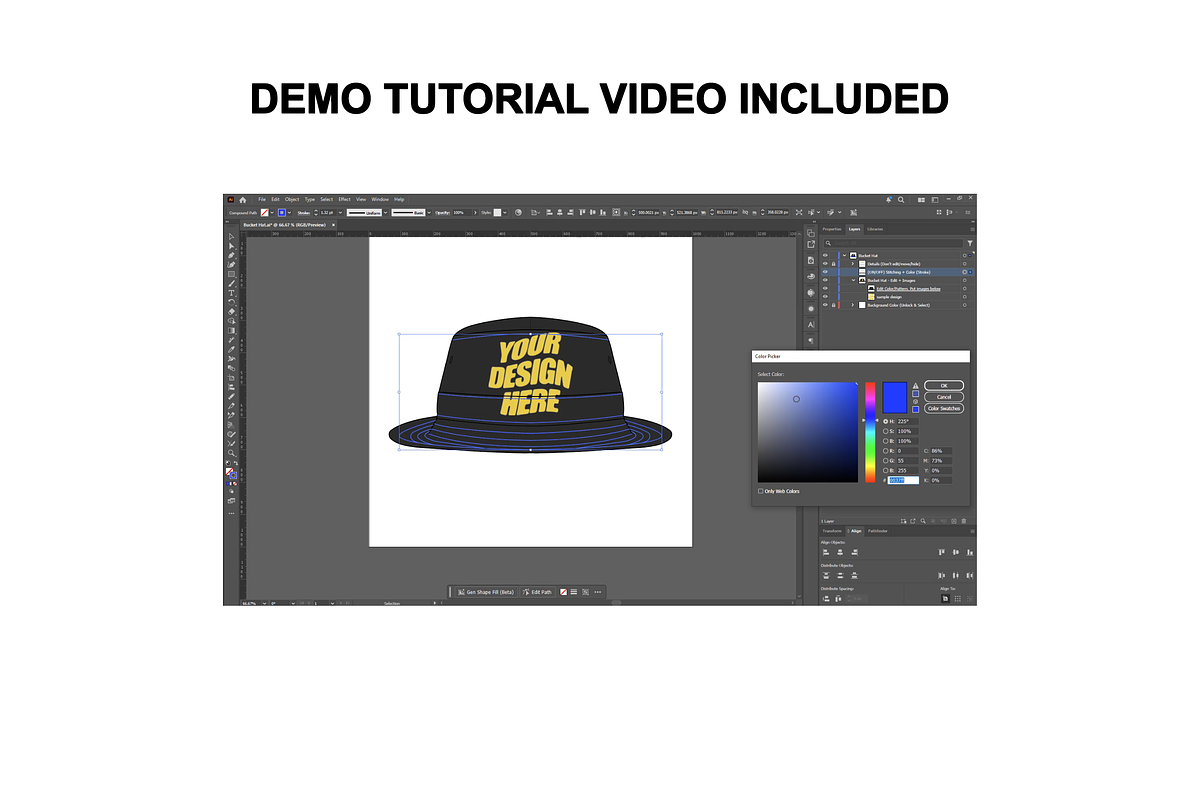Select the Type tool
Image resolution: width=1200 pixels, height=800 pixels.
(231, 293)
